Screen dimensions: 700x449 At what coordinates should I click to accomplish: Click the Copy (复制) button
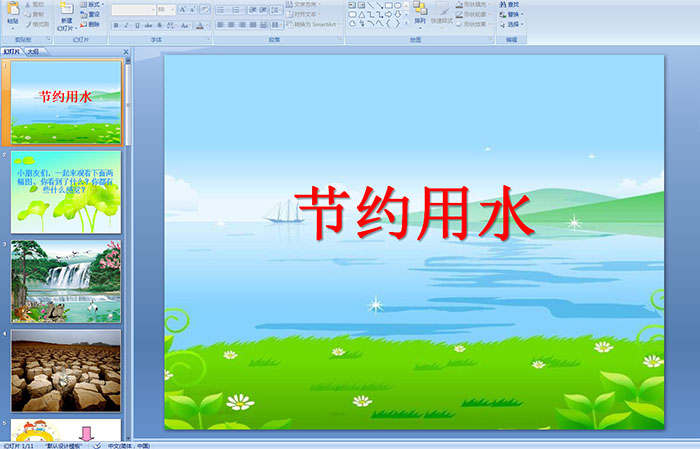pyautogui.click(x=35, y=14)
